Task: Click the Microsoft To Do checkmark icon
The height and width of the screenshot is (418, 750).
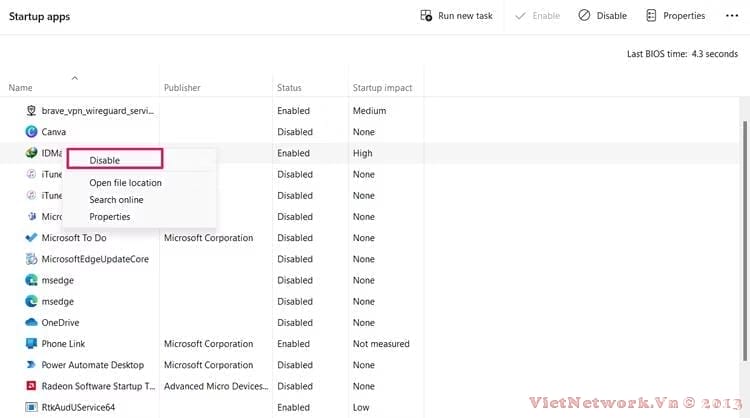Action: coord(31,238)
